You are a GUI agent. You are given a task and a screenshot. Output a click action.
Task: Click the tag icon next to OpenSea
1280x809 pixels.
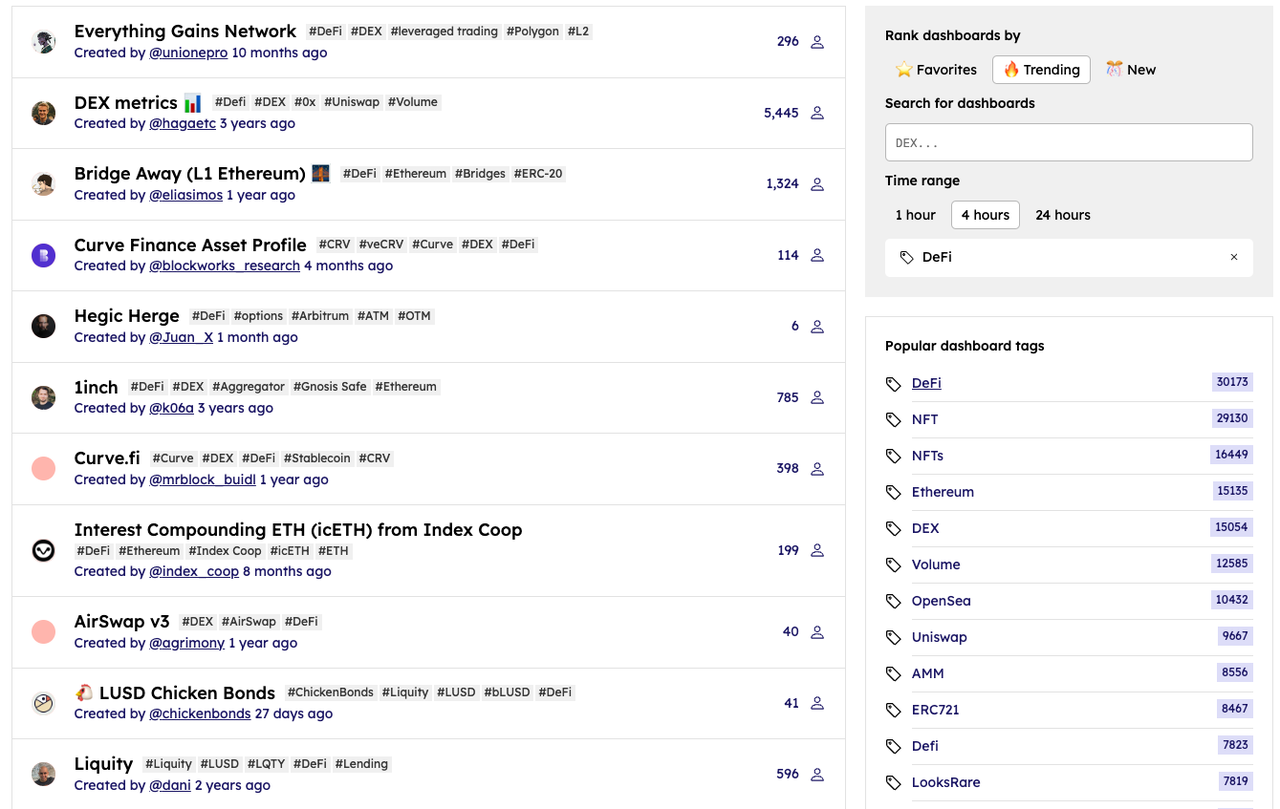[x=893, y=601]
